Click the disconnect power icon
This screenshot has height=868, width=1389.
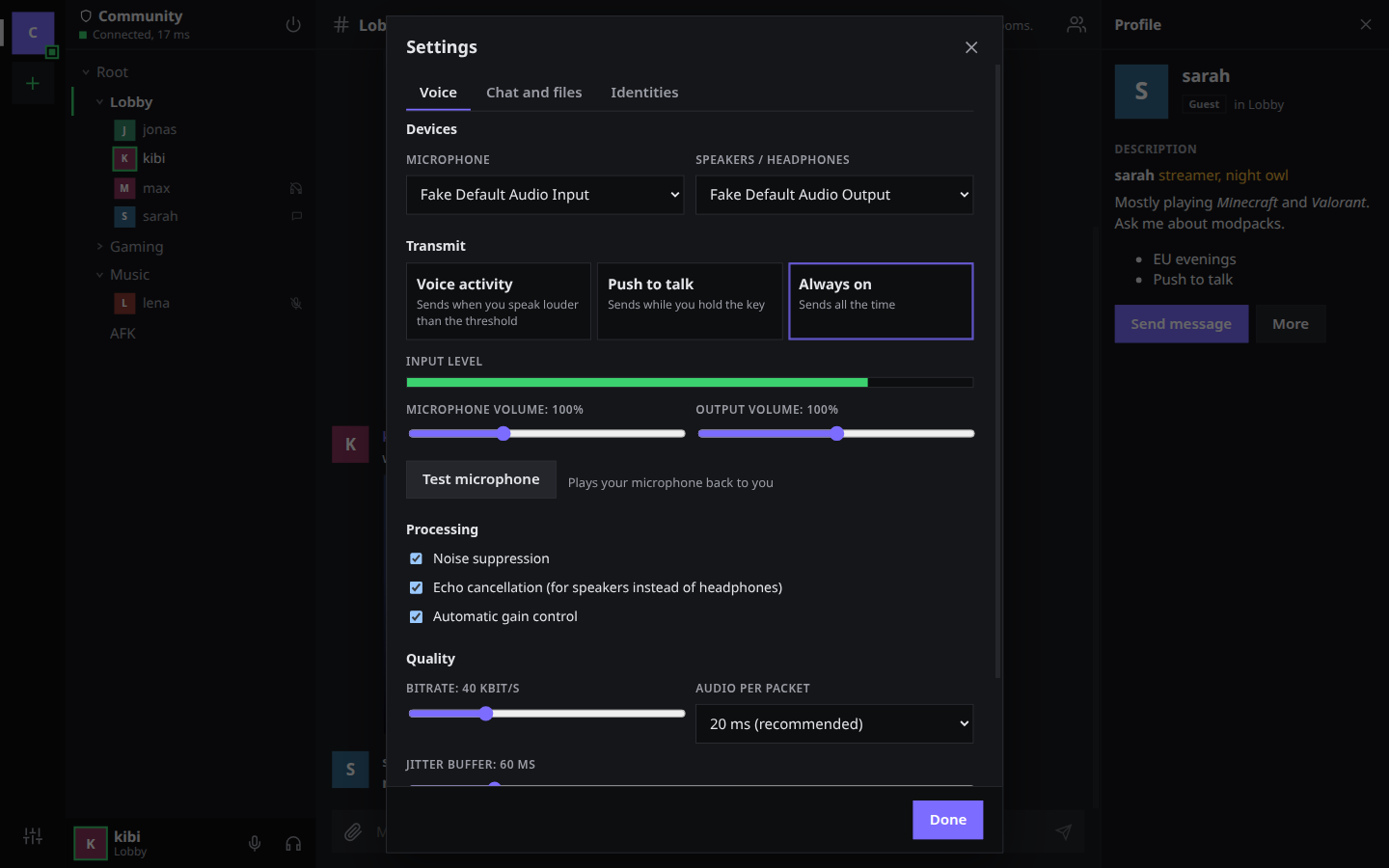coord(293,25)
